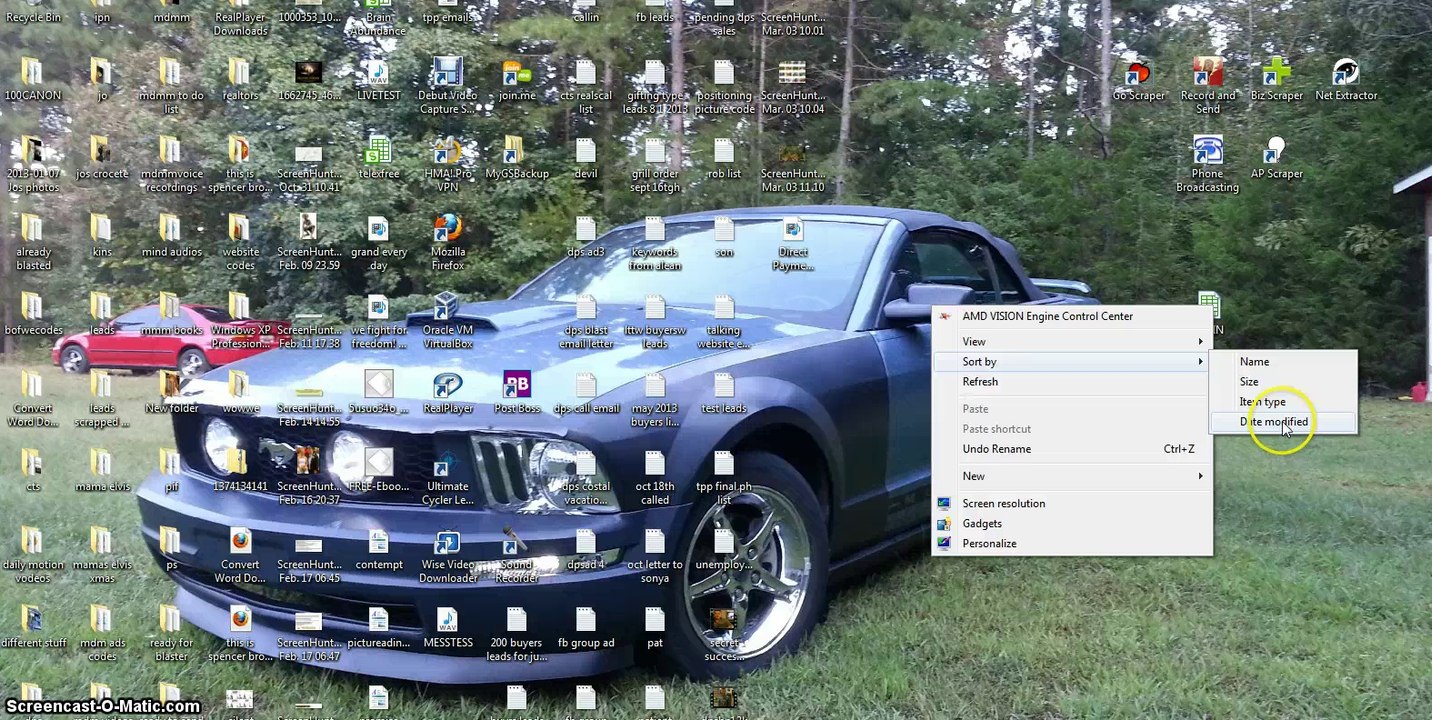
Task: Open the Go Scraper desktop icon
Action: pyautogui.click(x=1138, y=80)
